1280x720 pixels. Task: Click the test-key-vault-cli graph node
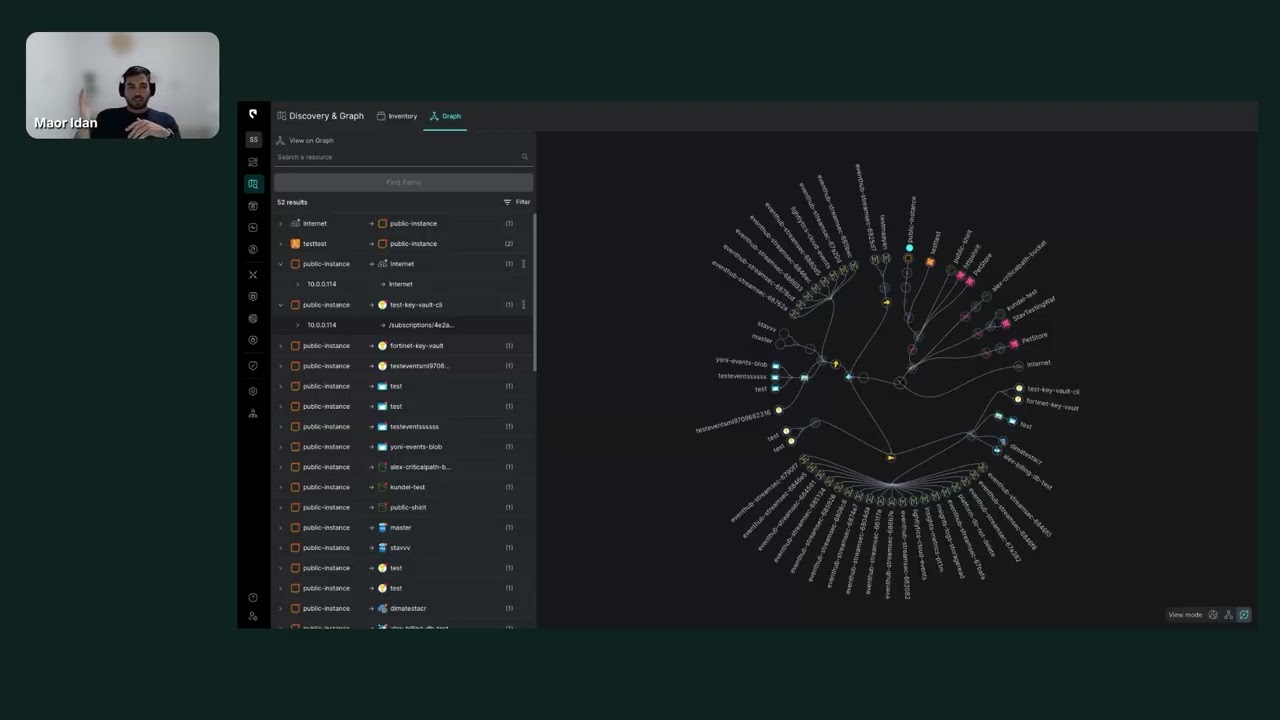click(1019, 388)
